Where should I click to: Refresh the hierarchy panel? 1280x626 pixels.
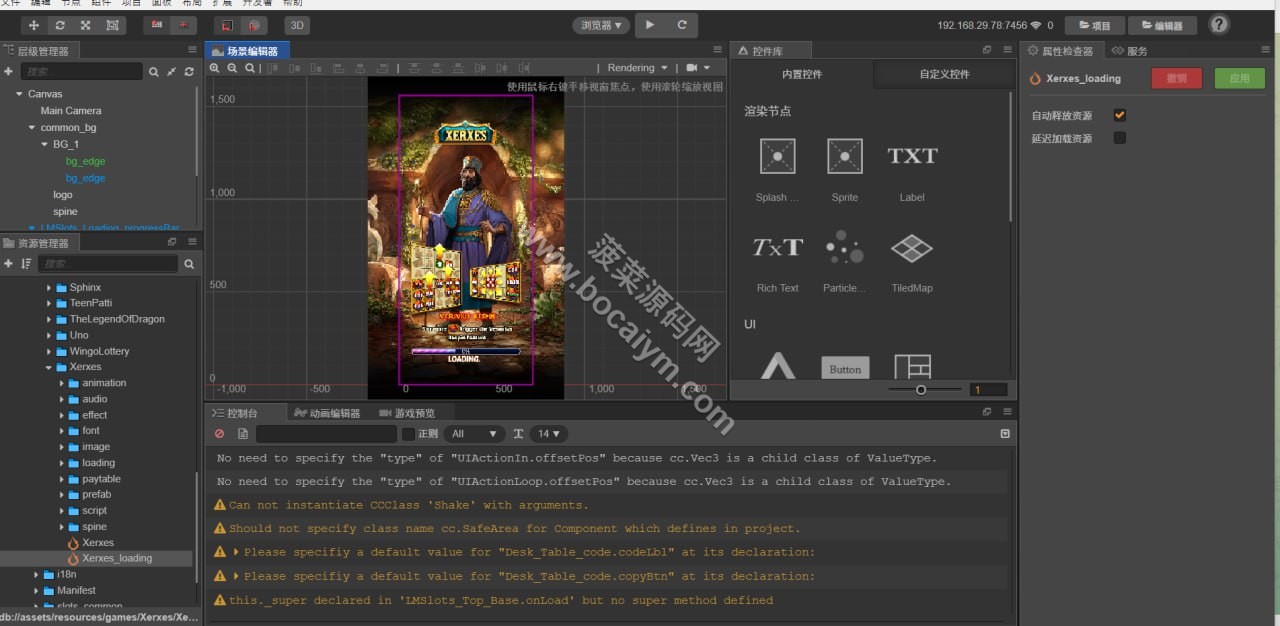pos(189,72)
